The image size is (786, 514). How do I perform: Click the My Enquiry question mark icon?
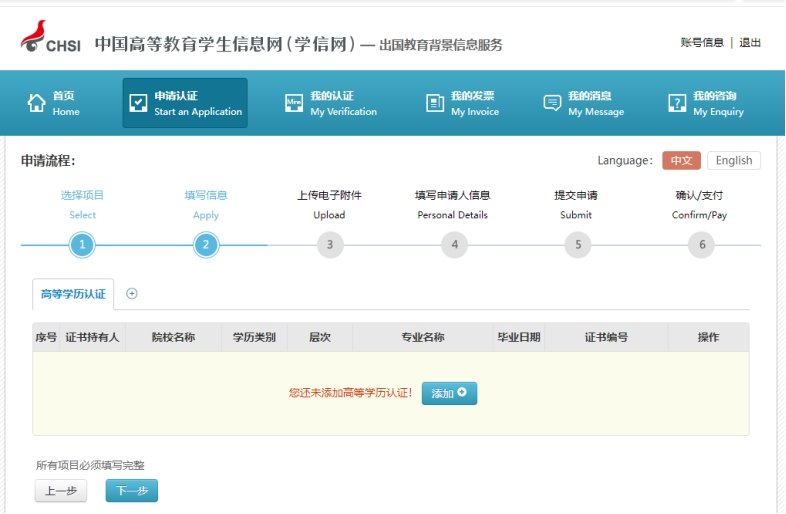pos(677,103)
